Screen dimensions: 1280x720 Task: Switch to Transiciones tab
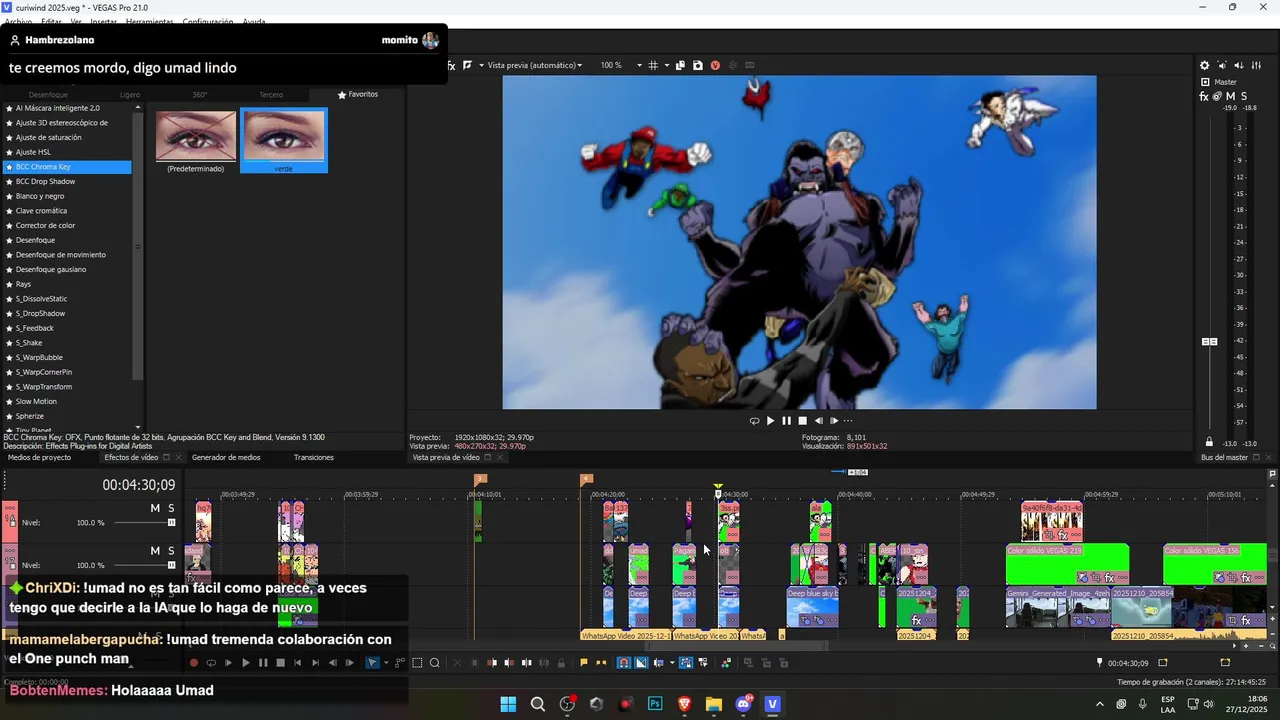click(314, 458)
